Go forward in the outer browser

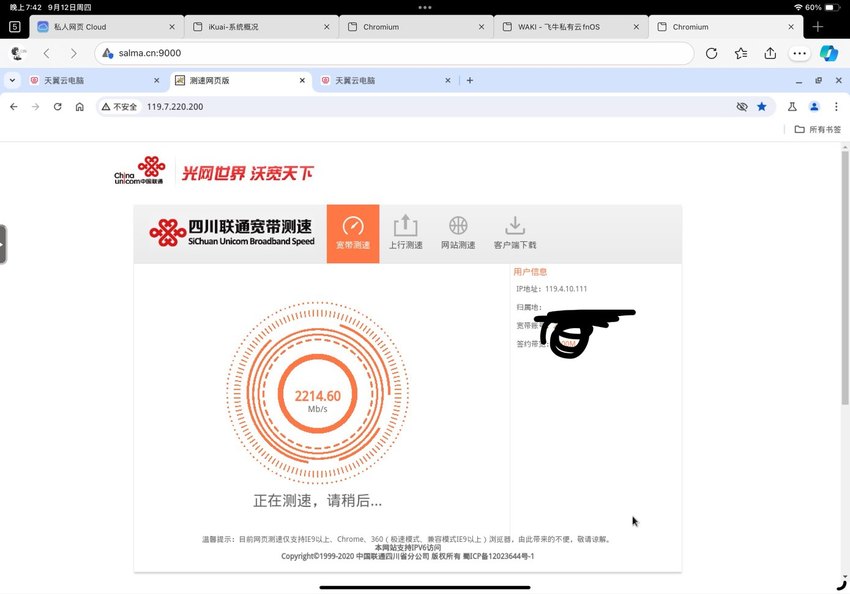pos(73,53)
